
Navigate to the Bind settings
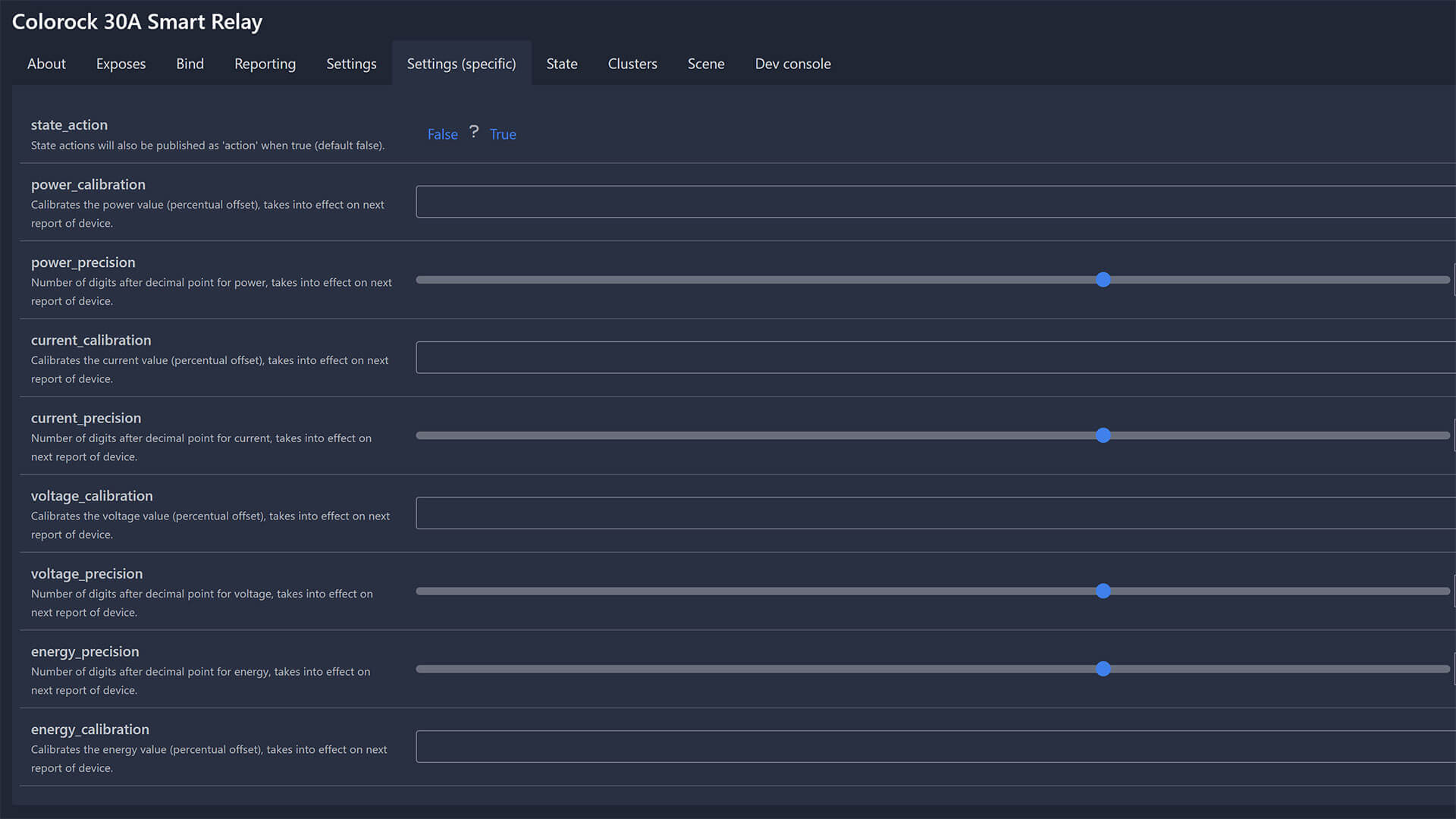pos(189,62)
